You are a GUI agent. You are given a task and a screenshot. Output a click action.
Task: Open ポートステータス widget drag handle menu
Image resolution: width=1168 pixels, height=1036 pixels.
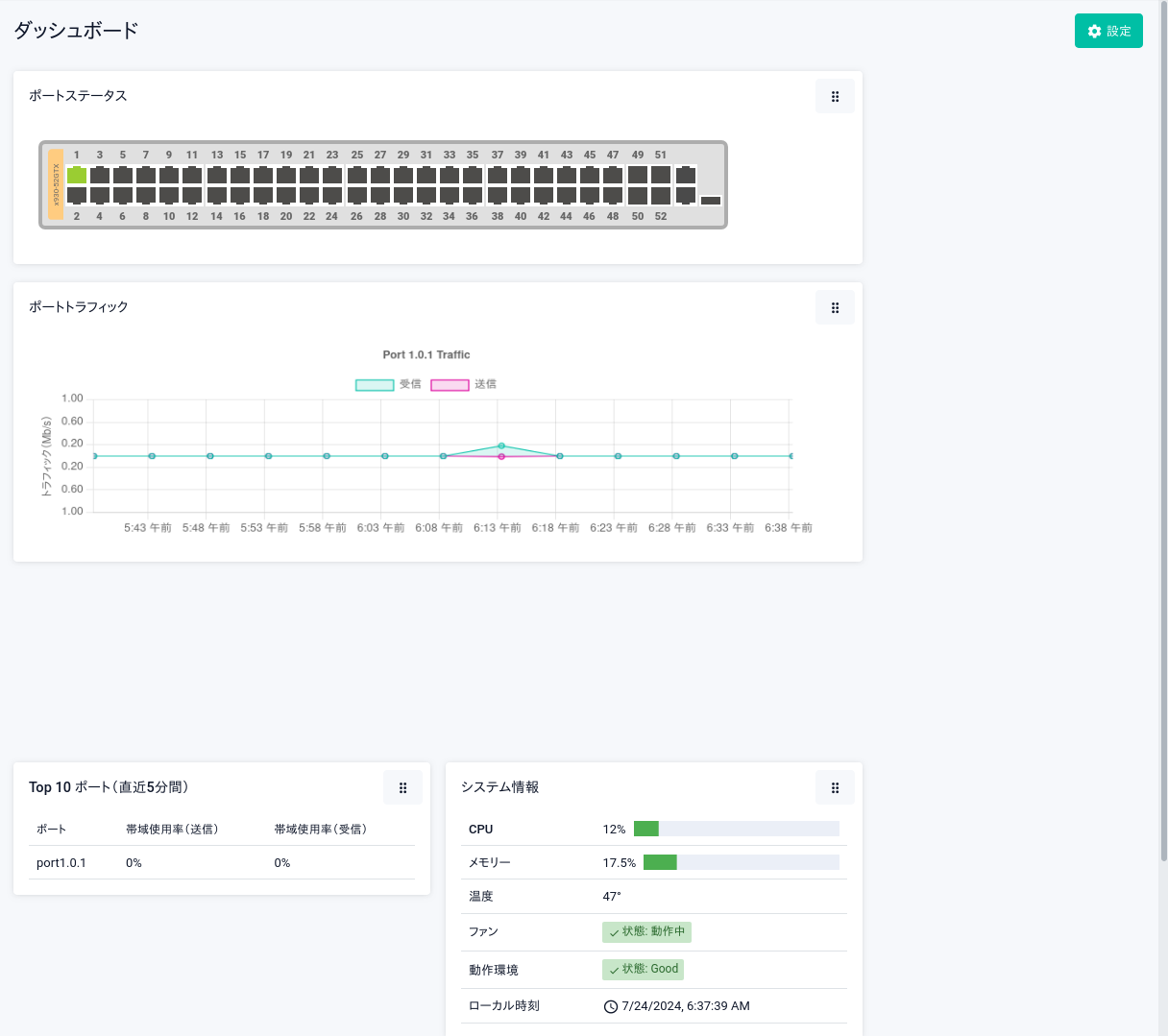(x=835, y=96)
